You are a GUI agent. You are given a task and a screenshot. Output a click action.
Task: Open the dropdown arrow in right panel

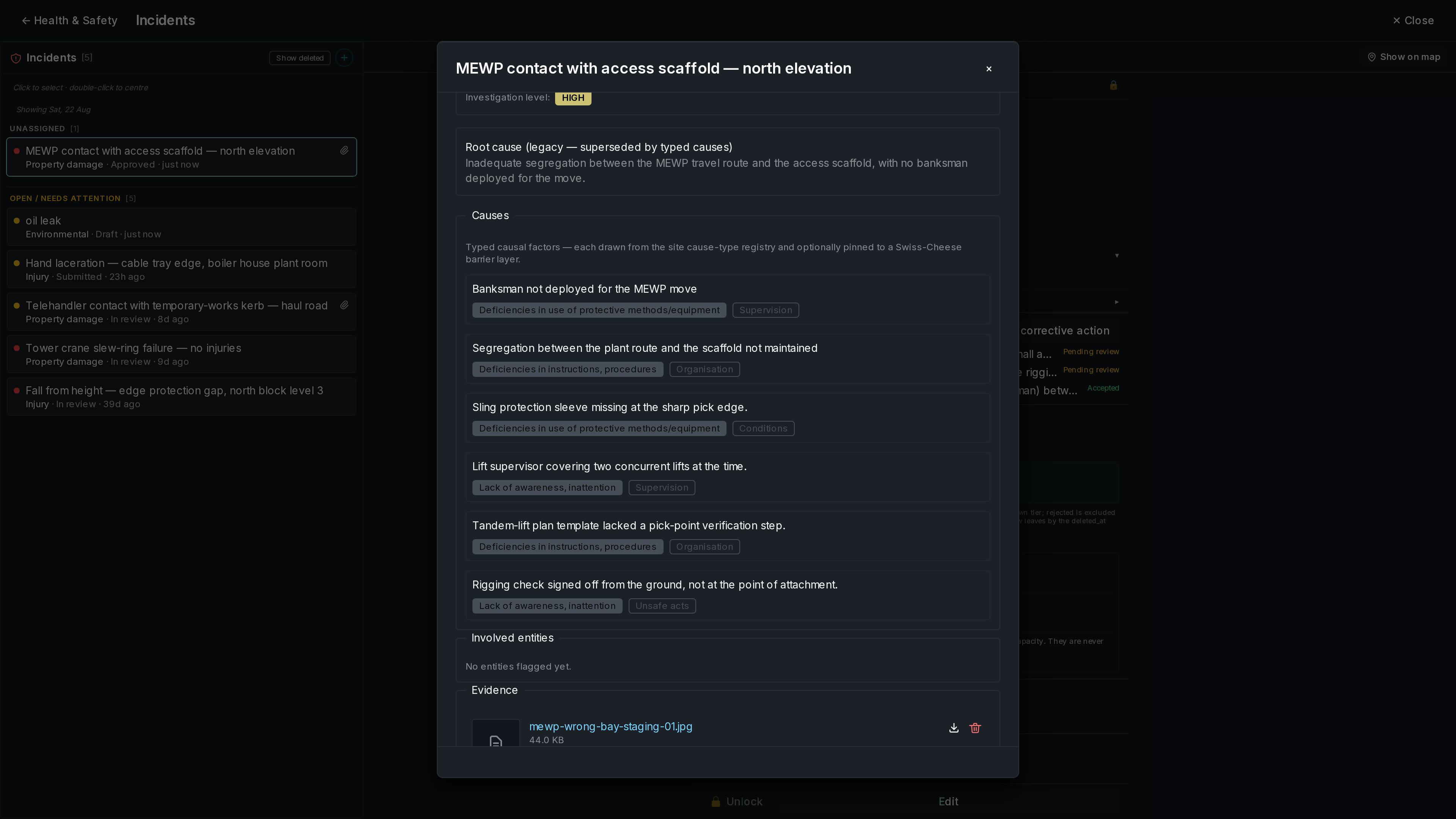1117,256
